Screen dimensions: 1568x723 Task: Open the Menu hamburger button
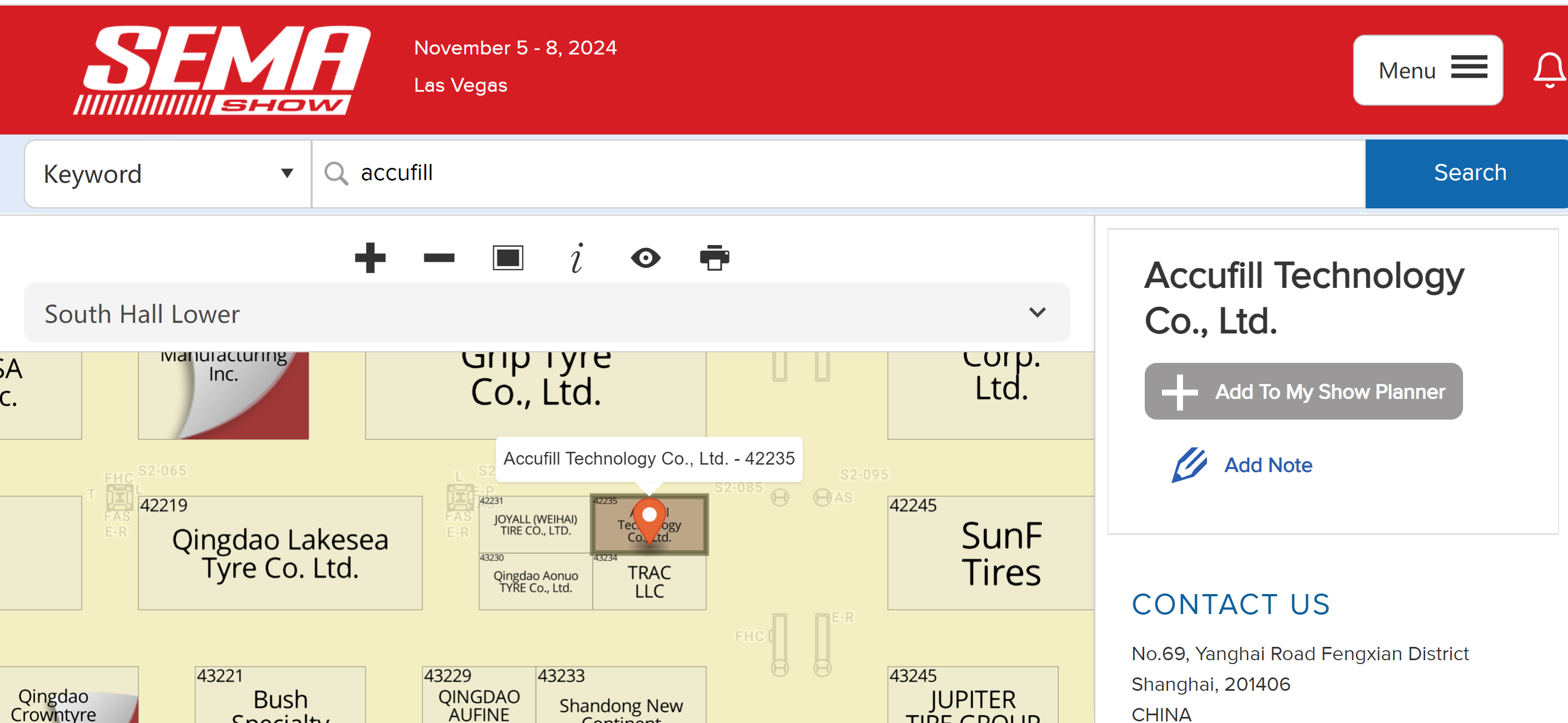[x=1427, y=70]
